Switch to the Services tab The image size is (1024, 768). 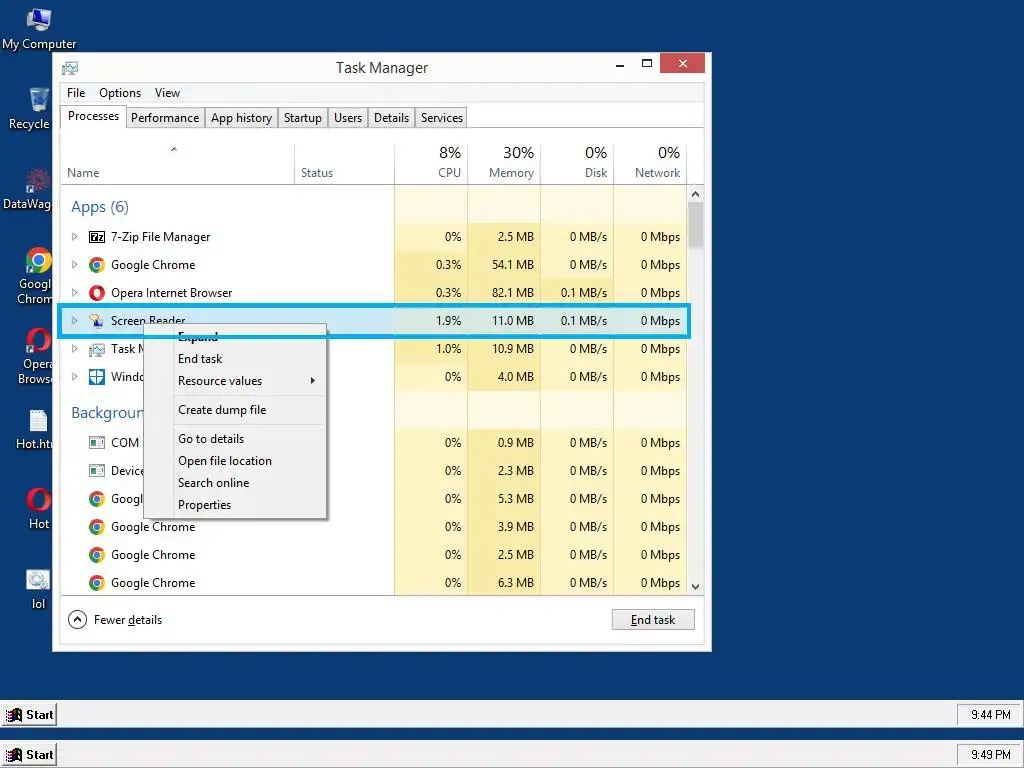click(x=442, y=118)
